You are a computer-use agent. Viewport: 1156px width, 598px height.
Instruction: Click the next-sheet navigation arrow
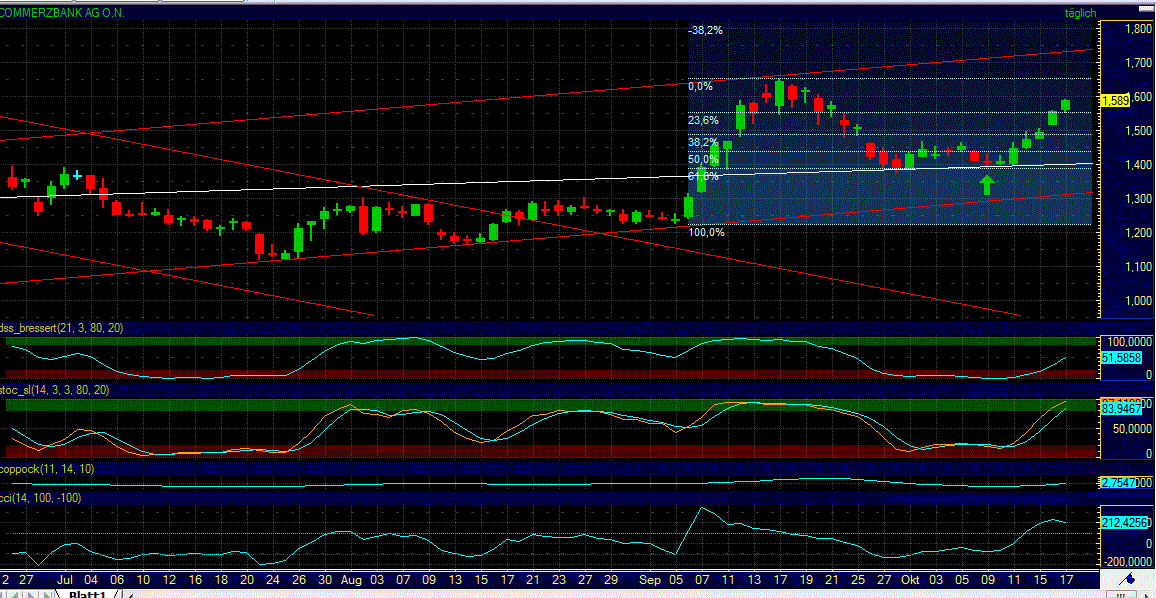click(x=30, y=592)
